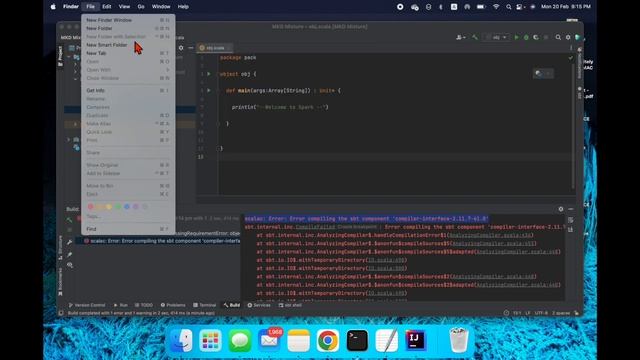Open Google Chrome from the Dock
The height and width of the screenshot is (360, 640).
point(327,340)
